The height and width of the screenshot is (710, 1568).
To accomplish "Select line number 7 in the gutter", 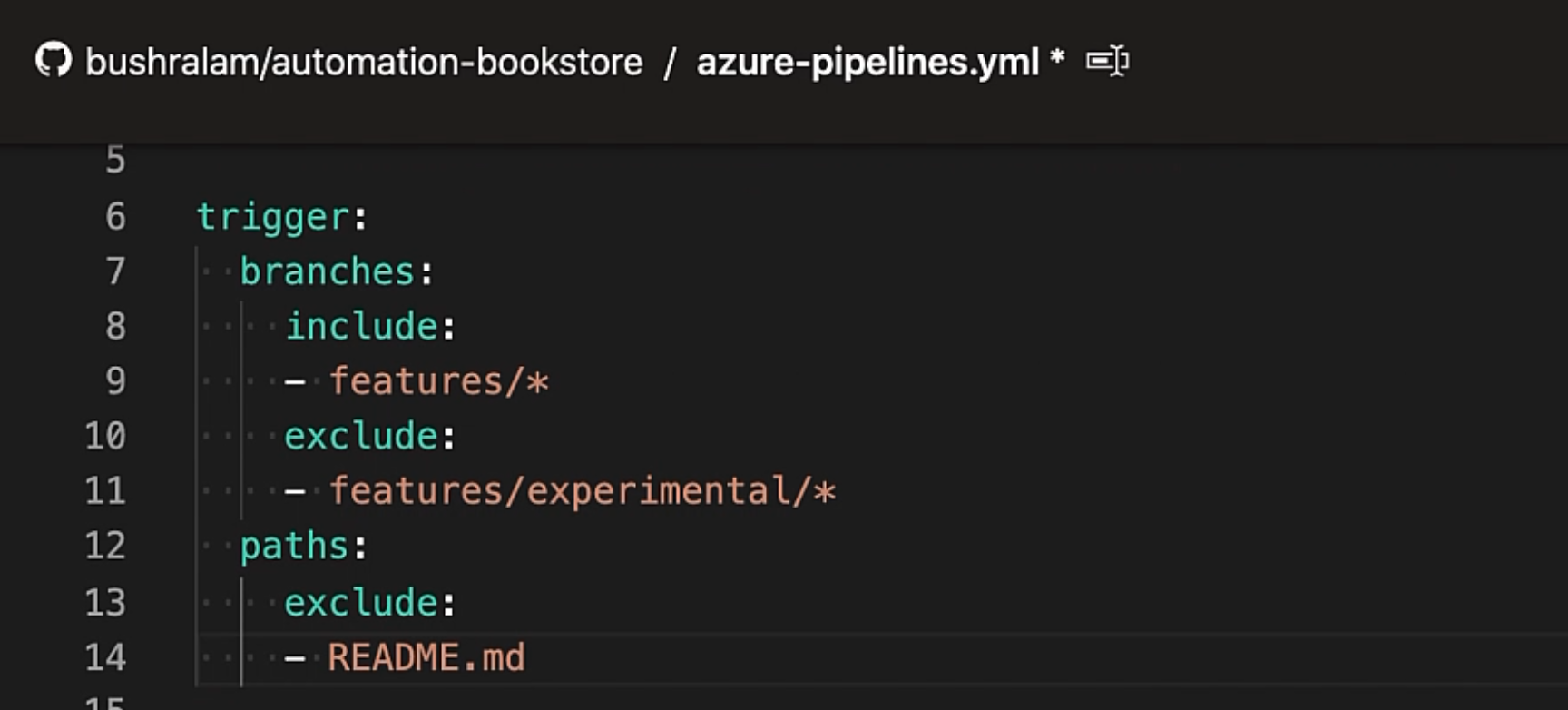I will (115, 271).
